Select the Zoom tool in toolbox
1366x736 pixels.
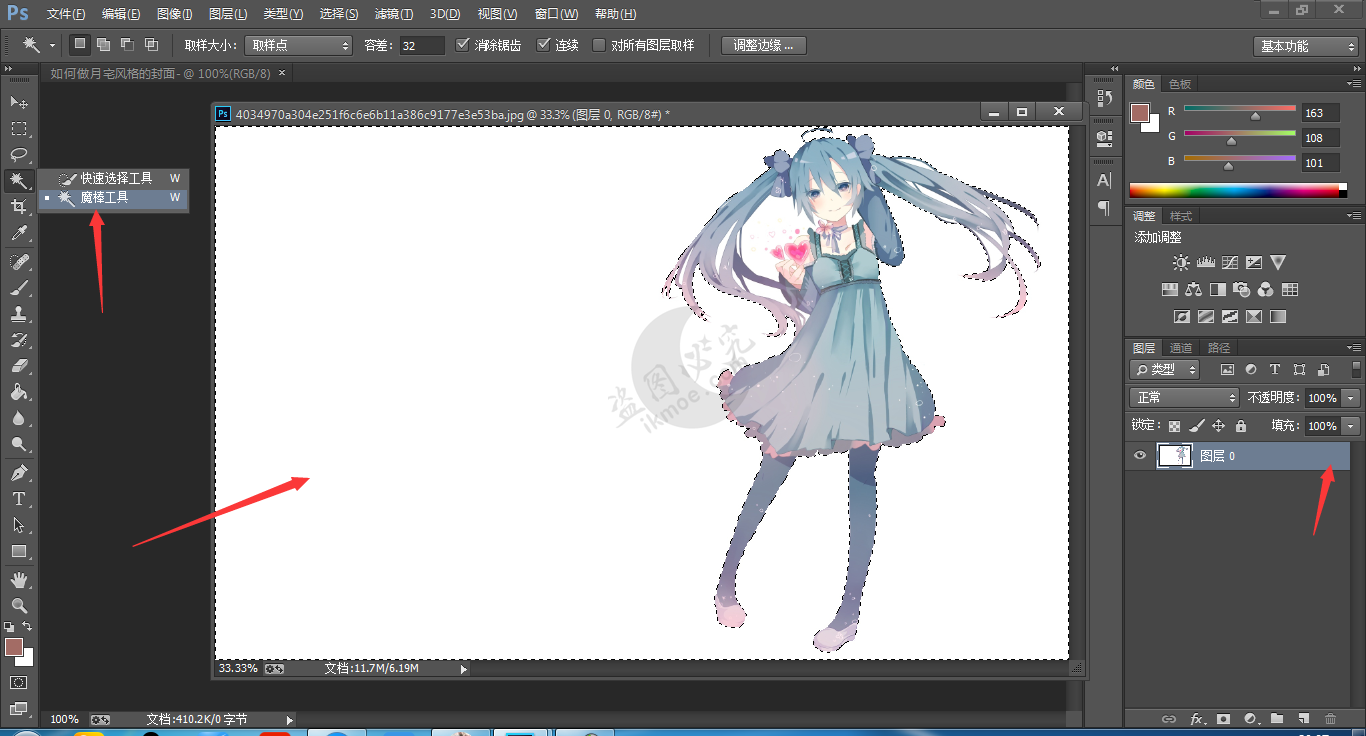click(x=19, y=605)
